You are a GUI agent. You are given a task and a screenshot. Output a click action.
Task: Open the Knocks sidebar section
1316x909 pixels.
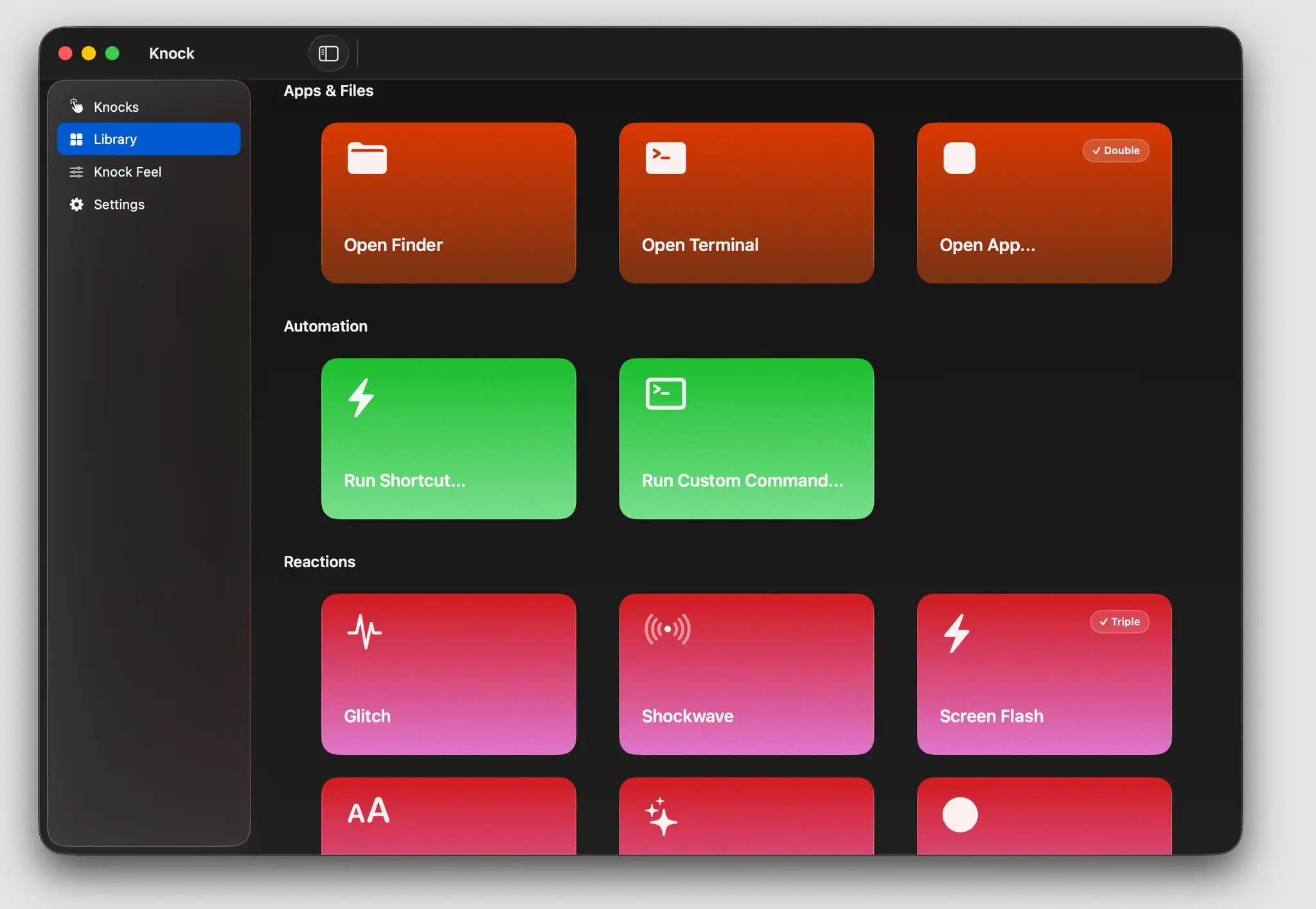click(x=149, y=107)
